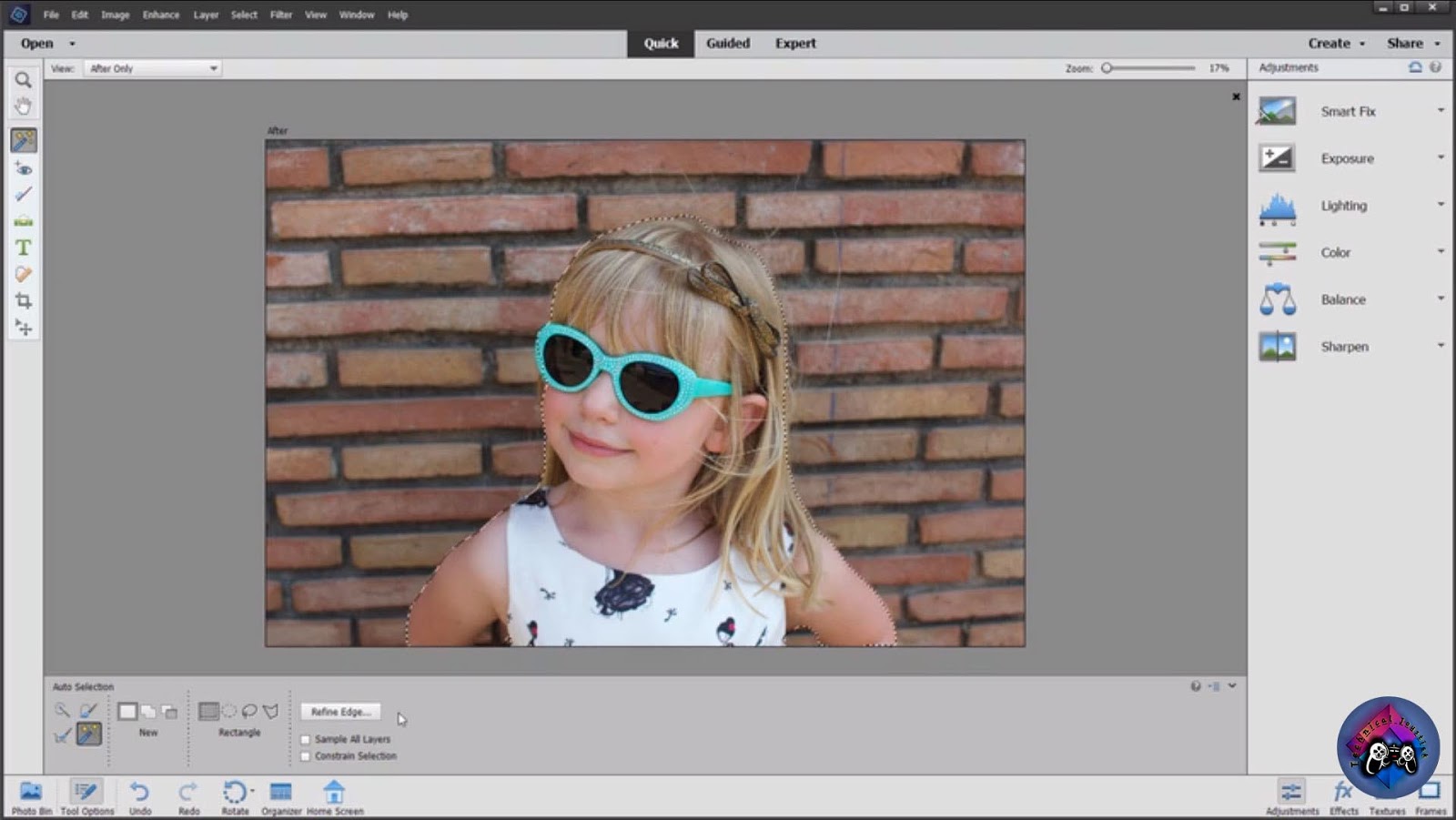This screenshot has width=1456, height=820.
Task: Click the Undo button
Action: point(139,794)
